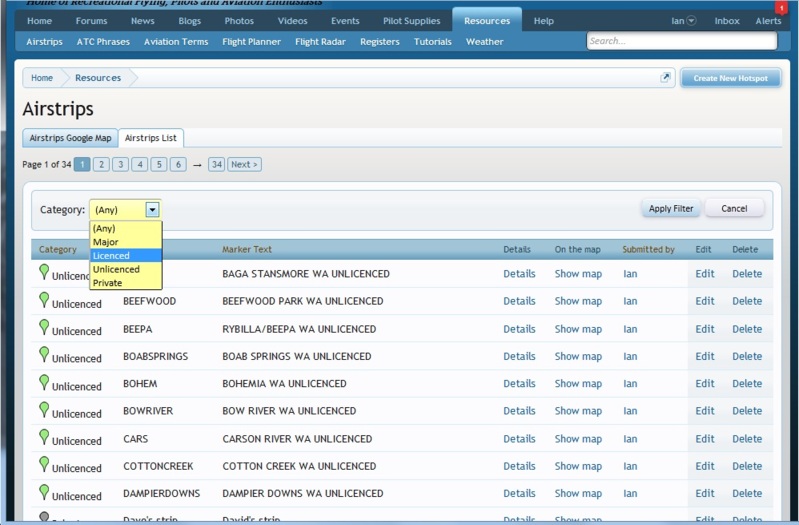Image resolution: width=799 pixels, height=525 pixels.
Task: Click Resources in the breadcrumb
Action: tap(98, 77)
